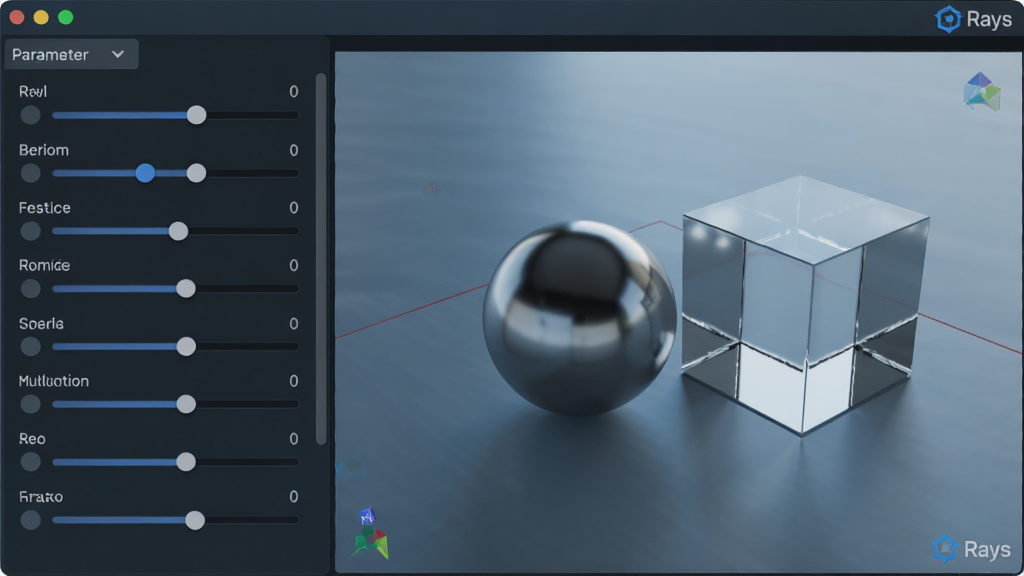Click the Rewl value 0
This screenshot has height=576, width=1024.
294,91
